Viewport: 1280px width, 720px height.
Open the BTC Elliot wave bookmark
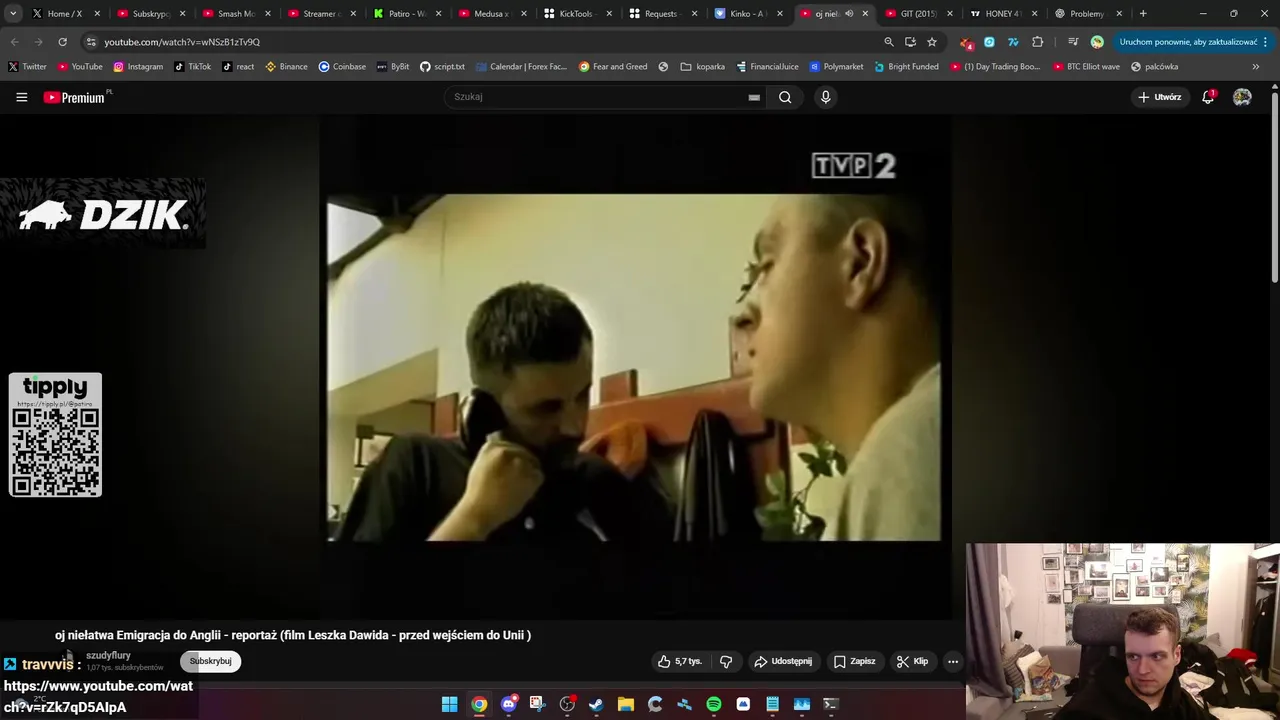(1086, 66)
